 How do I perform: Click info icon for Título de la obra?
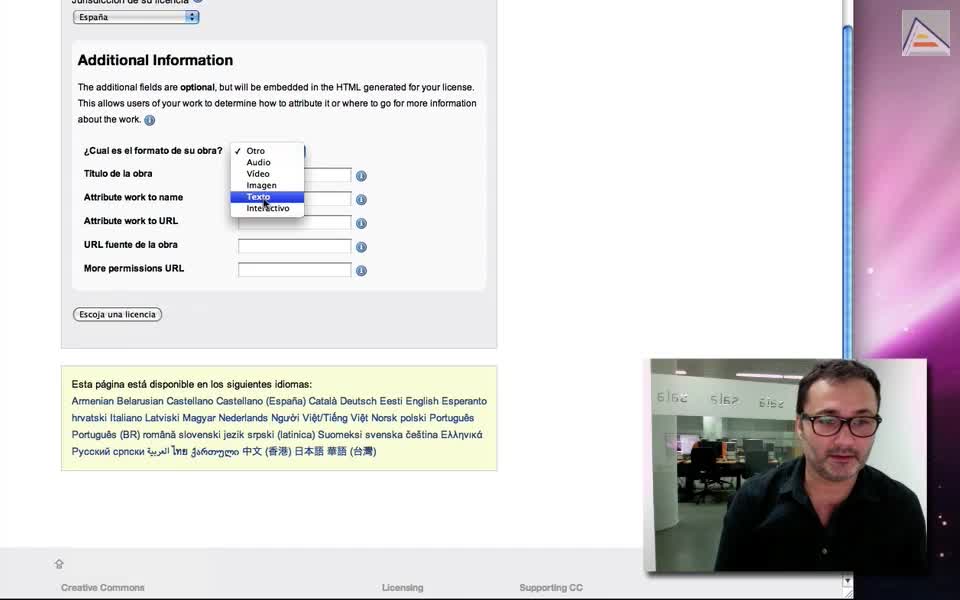click(x=361, y=176)
